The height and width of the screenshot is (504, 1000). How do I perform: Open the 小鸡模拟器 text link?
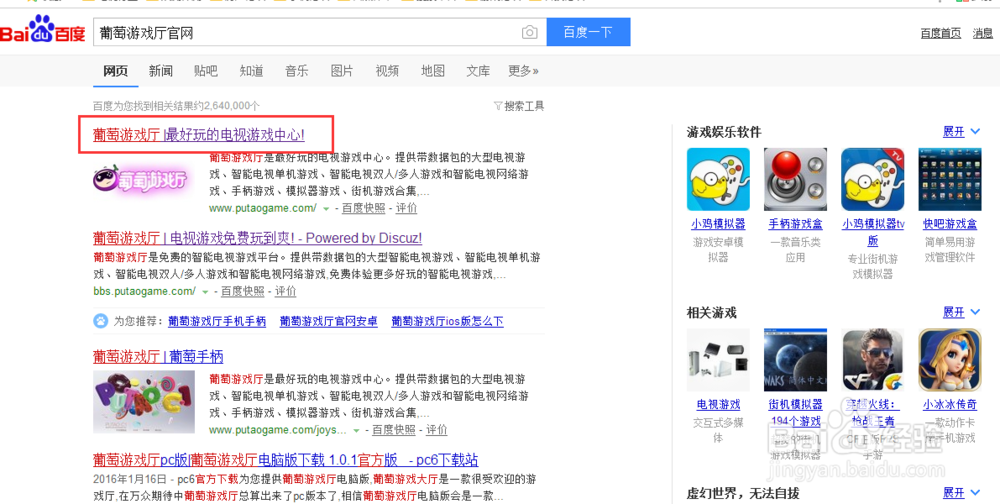click(x=718, y=224)
